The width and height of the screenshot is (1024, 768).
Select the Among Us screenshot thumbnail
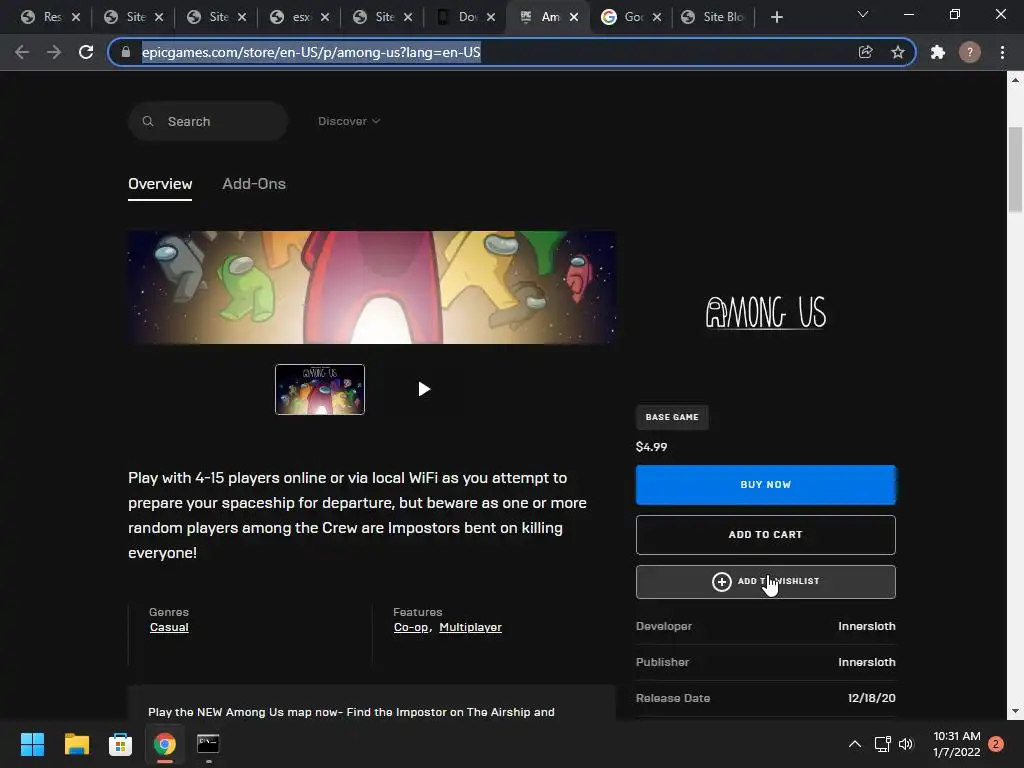[x=320, y=389]
